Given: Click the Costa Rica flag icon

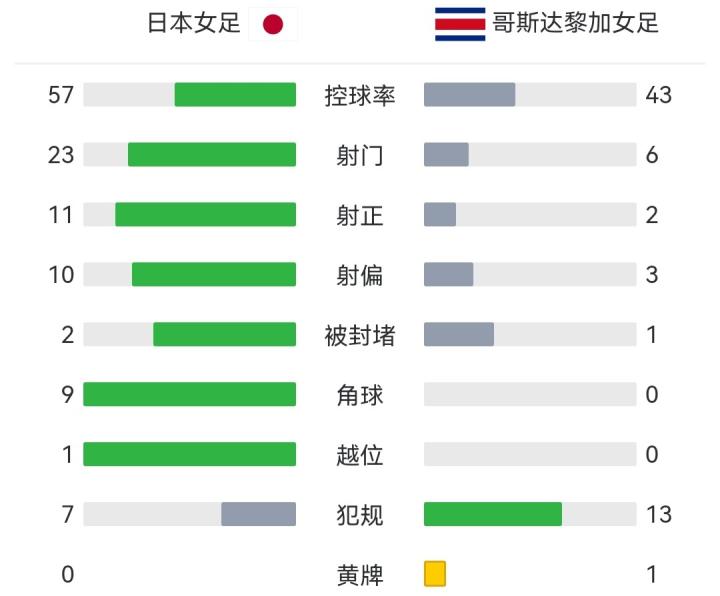Looking at the screenshot, I should 460,24.
